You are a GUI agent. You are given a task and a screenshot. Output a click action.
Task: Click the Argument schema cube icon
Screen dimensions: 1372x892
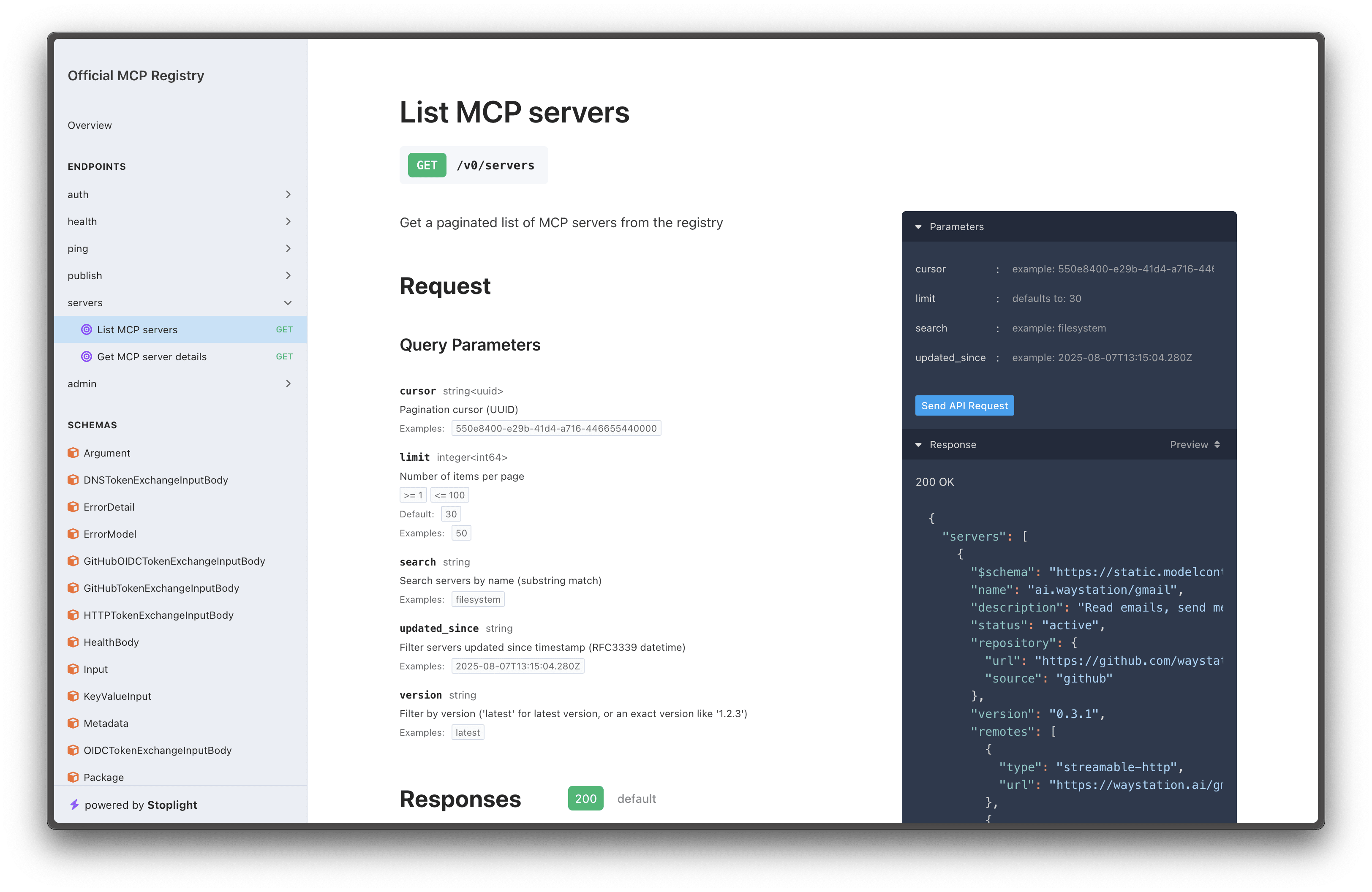tap(73, 453)
